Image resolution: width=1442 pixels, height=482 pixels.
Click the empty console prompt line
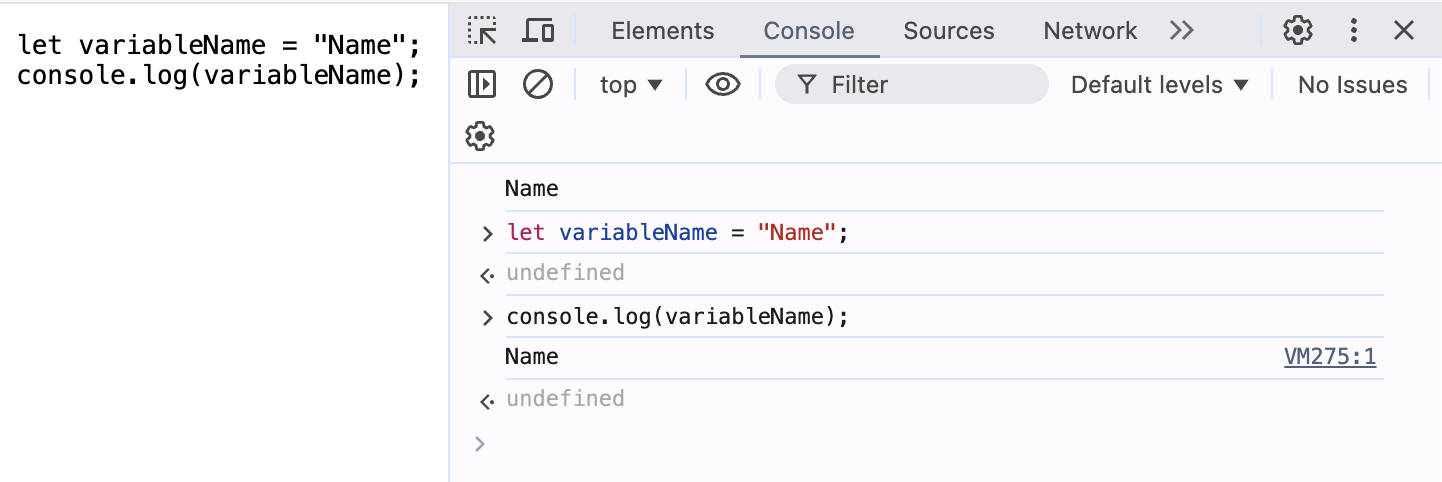pos(930,443)
